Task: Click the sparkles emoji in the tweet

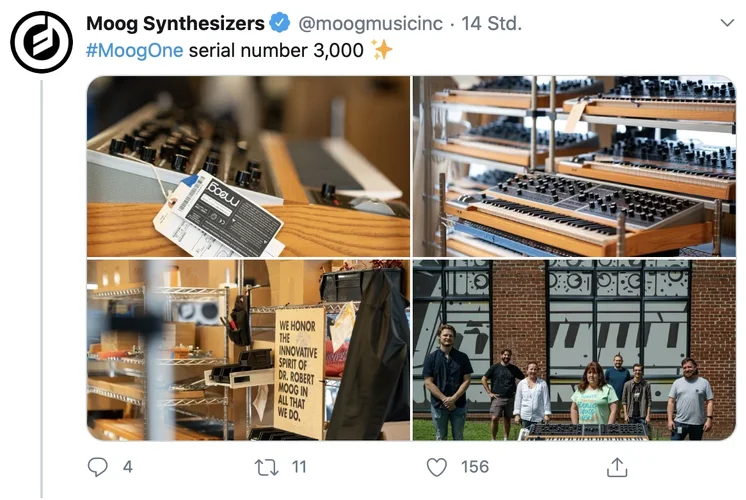Action: pyautogui.click(x=382, y=49)
